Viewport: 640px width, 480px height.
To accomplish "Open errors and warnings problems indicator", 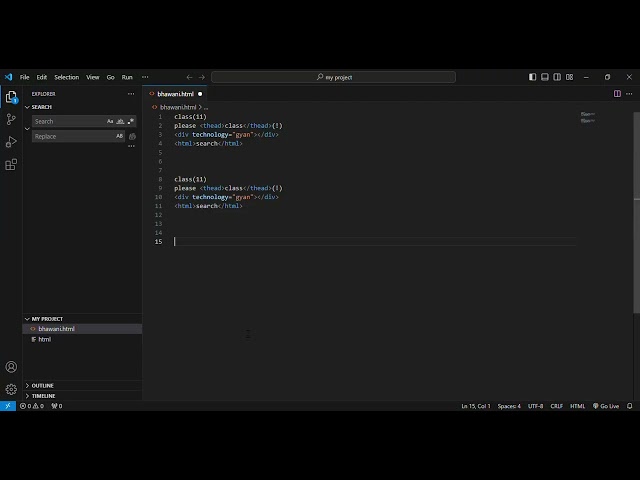I will click(32, 406).
